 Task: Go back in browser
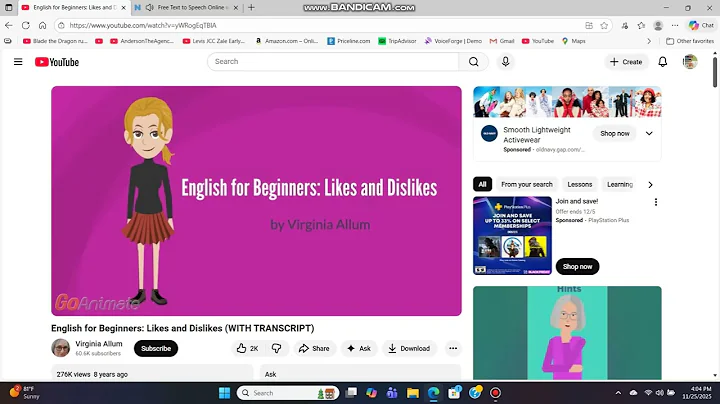(x=9, y=25)
